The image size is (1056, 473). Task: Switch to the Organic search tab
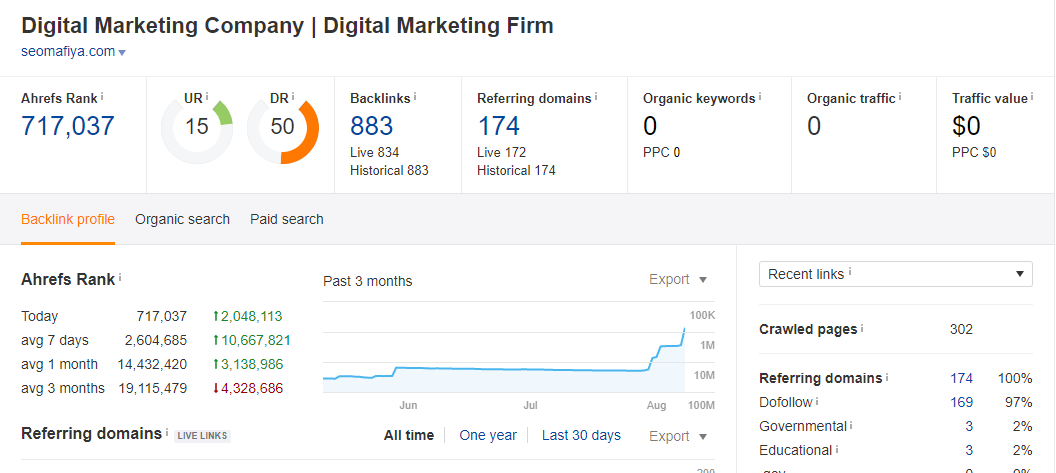[182, 219]
